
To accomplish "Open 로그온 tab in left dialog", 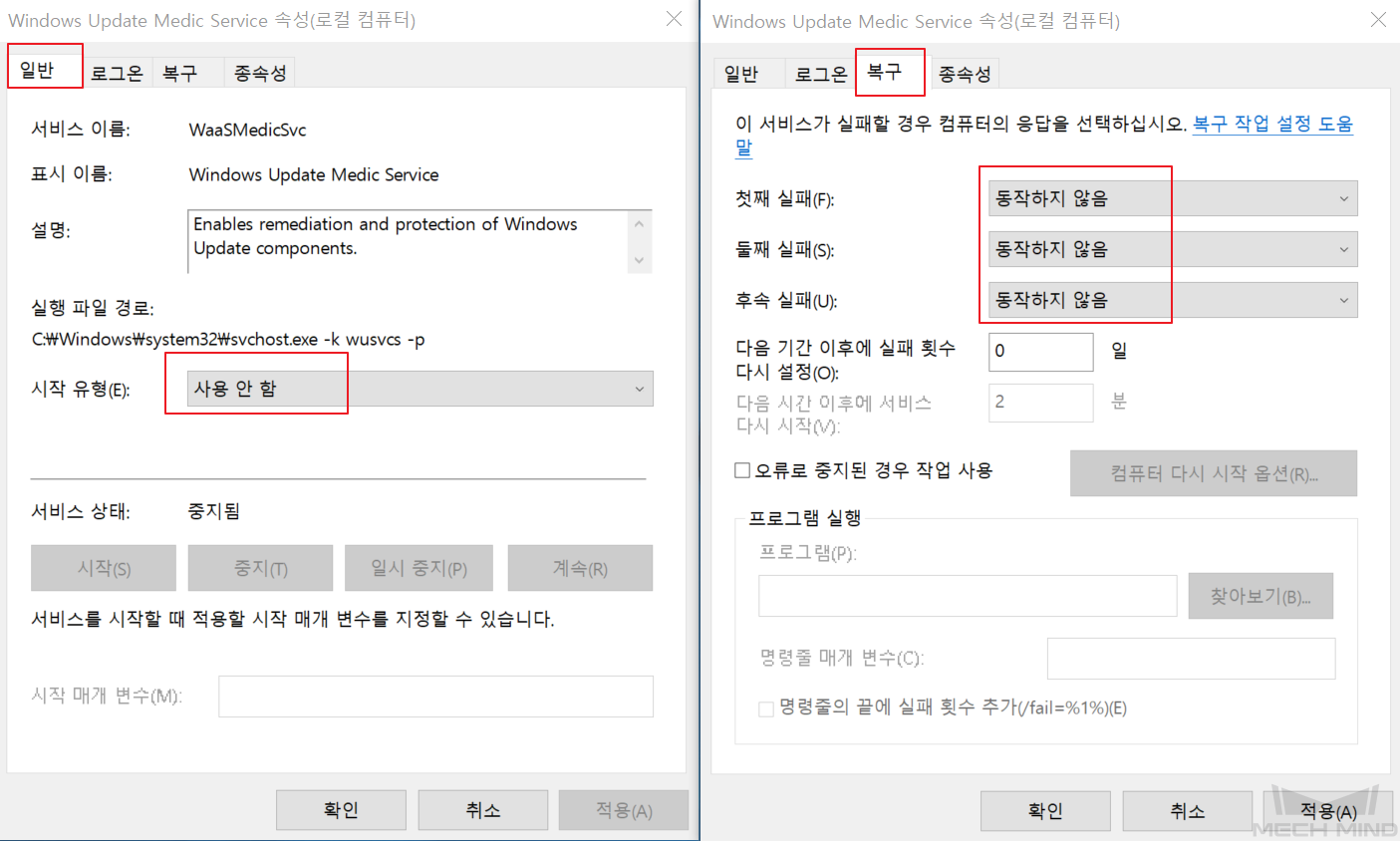I will coord(117,73).
